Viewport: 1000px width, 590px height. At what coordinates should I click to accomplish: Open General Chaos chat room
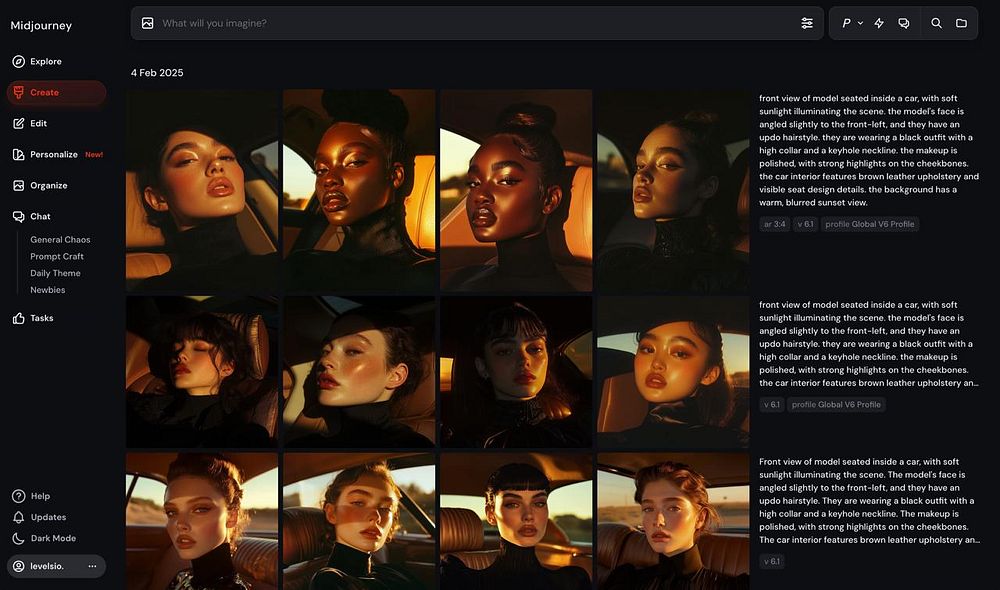point(60,240)
